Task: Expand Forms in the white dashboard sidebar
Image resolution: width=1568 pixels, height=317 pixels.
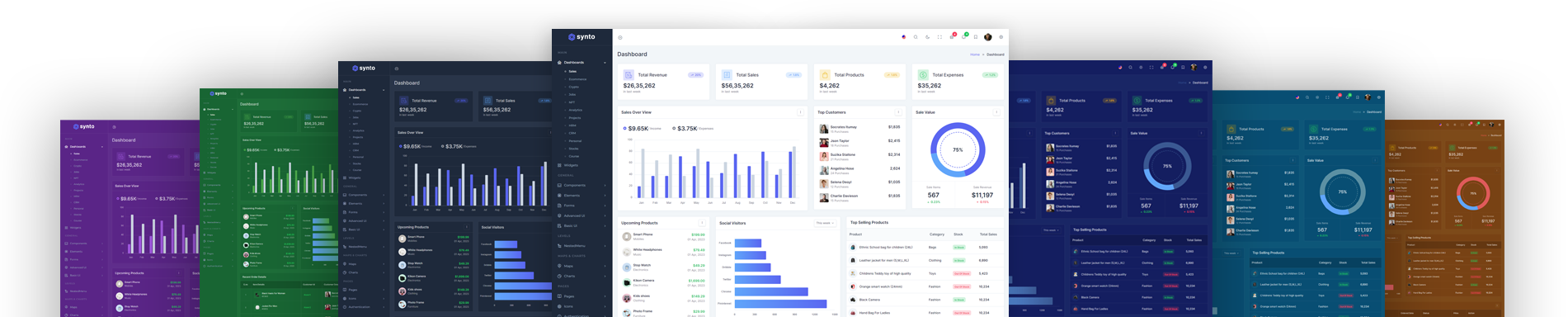Action: pyautogui.click(x=582, y=206)
